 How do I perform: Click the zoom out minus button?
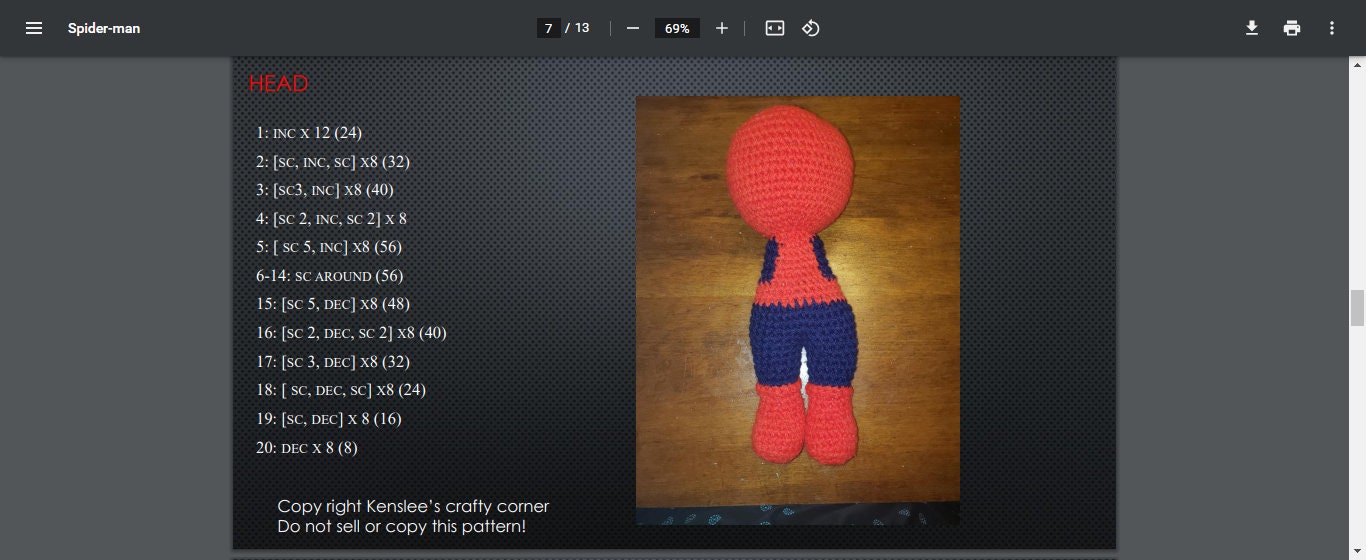pyautogui.click(x=632, y=28)
